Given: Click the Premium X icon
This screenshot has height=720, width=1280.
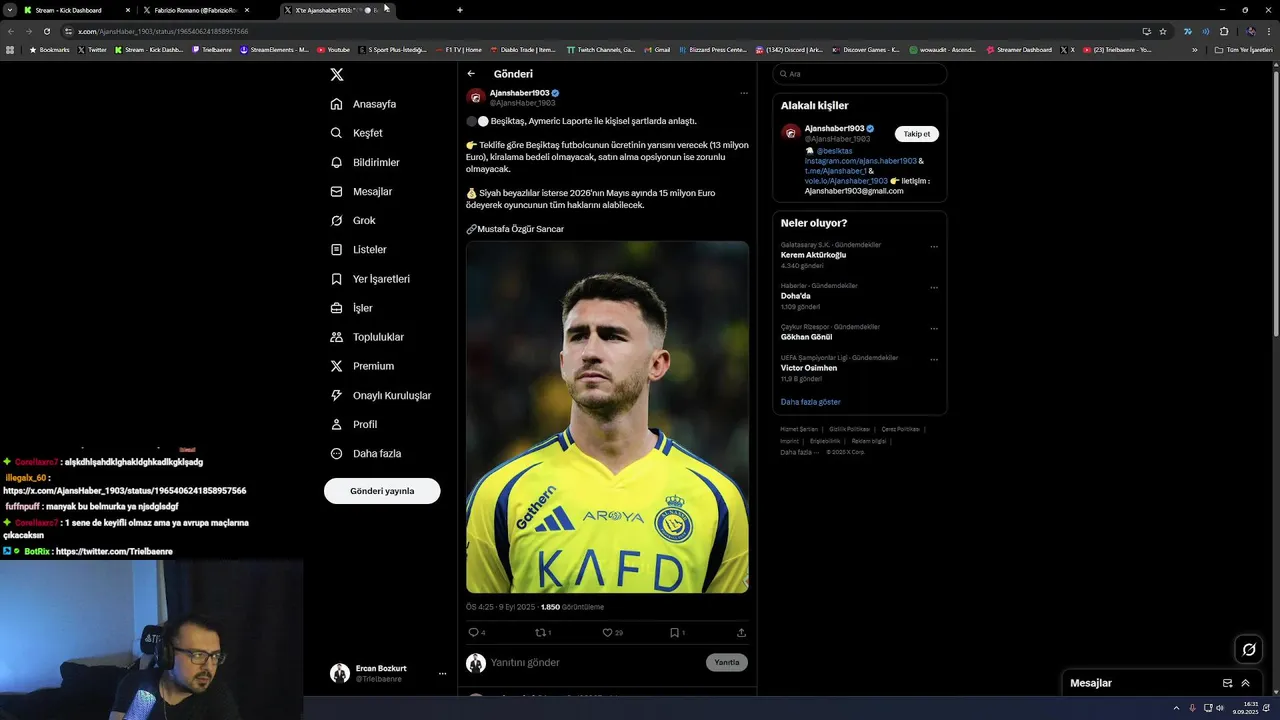Looking at the screenshot, I should point(336,366).
